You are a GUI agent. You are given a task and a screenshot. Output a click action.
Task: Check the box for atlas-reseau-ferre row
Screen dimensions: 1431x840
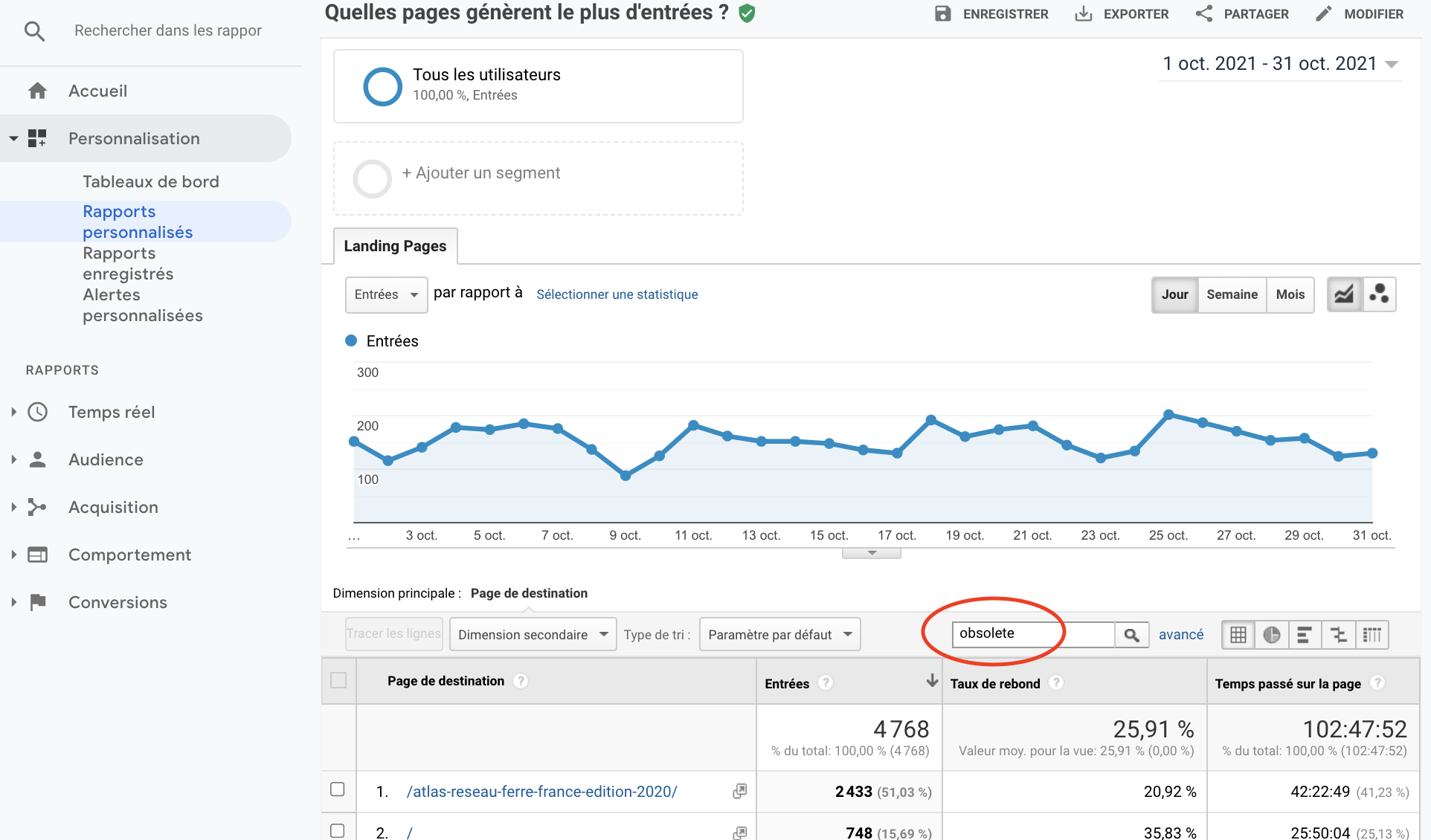pos(338,789)
